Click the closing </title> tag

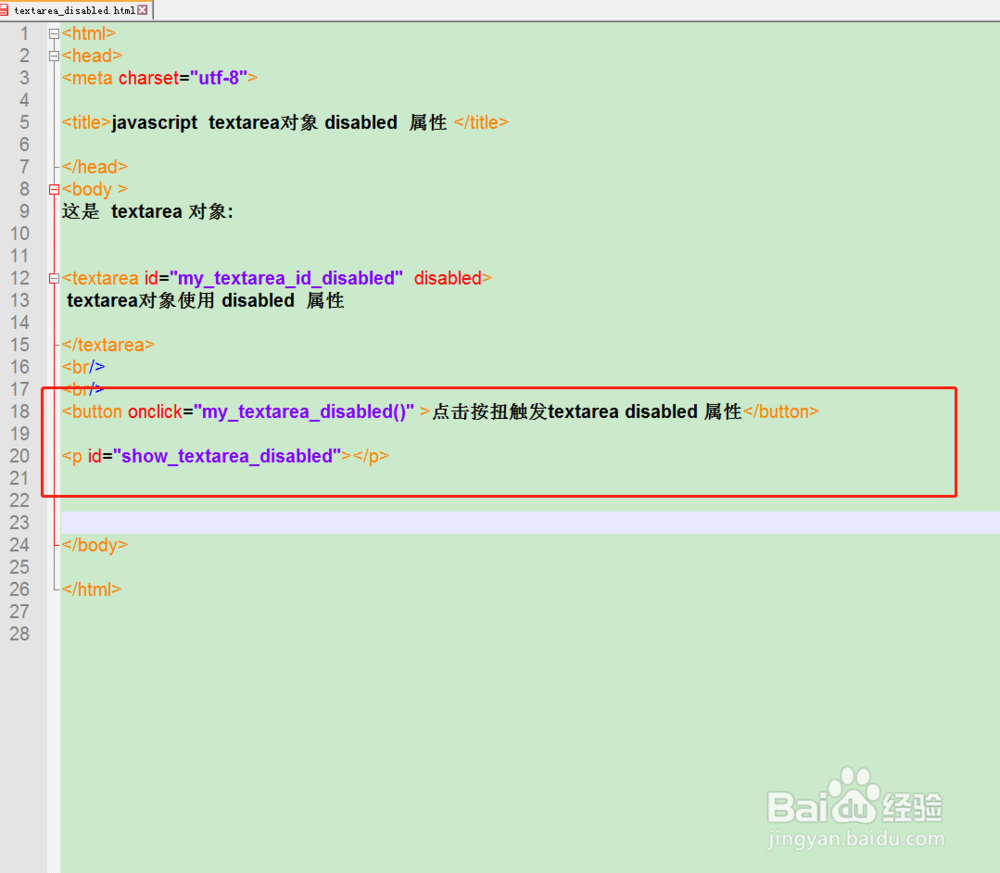pyautogui.click(x=482, y=122)
